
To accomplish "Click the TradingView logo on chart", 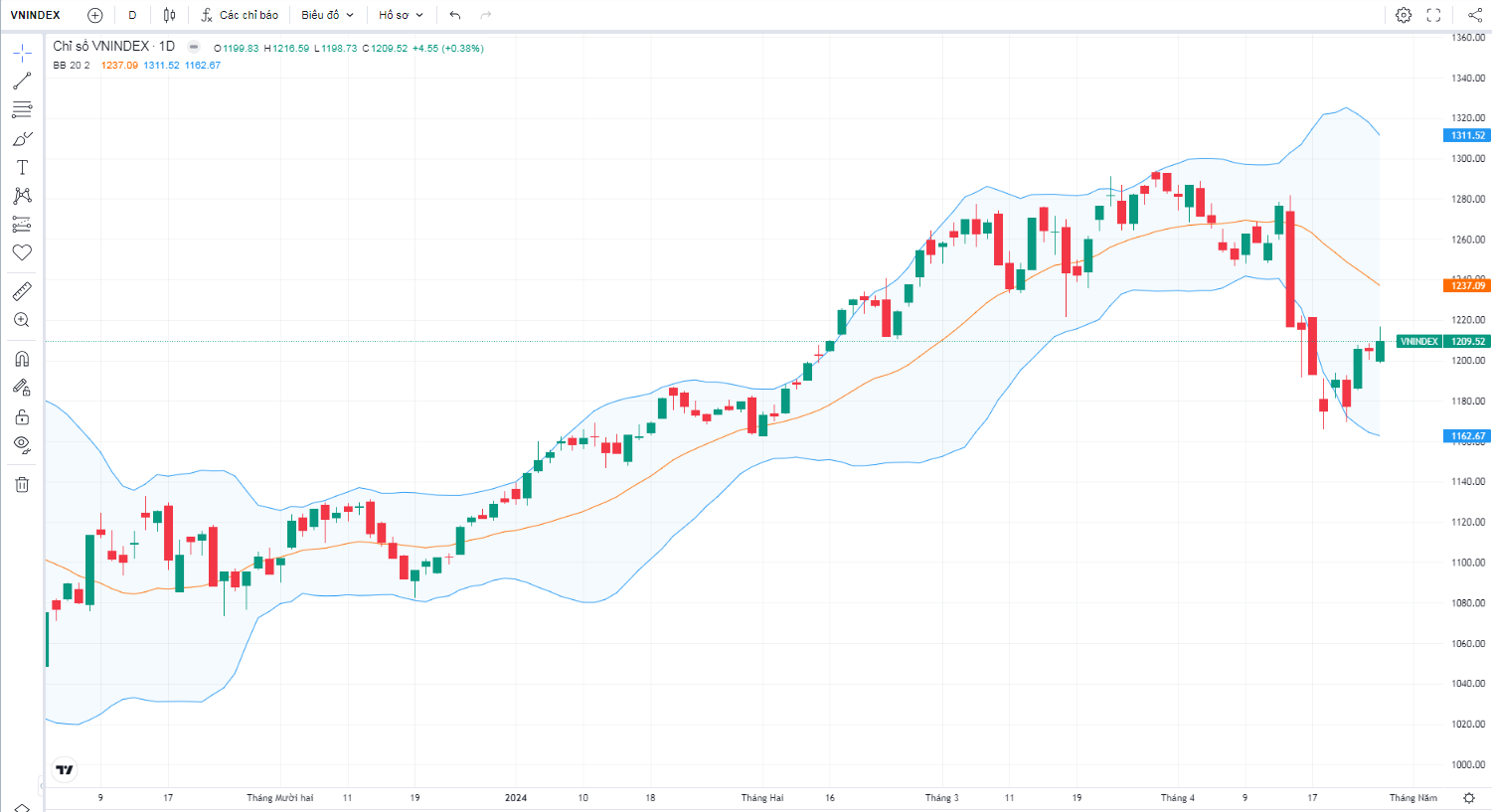I will 65,769.
